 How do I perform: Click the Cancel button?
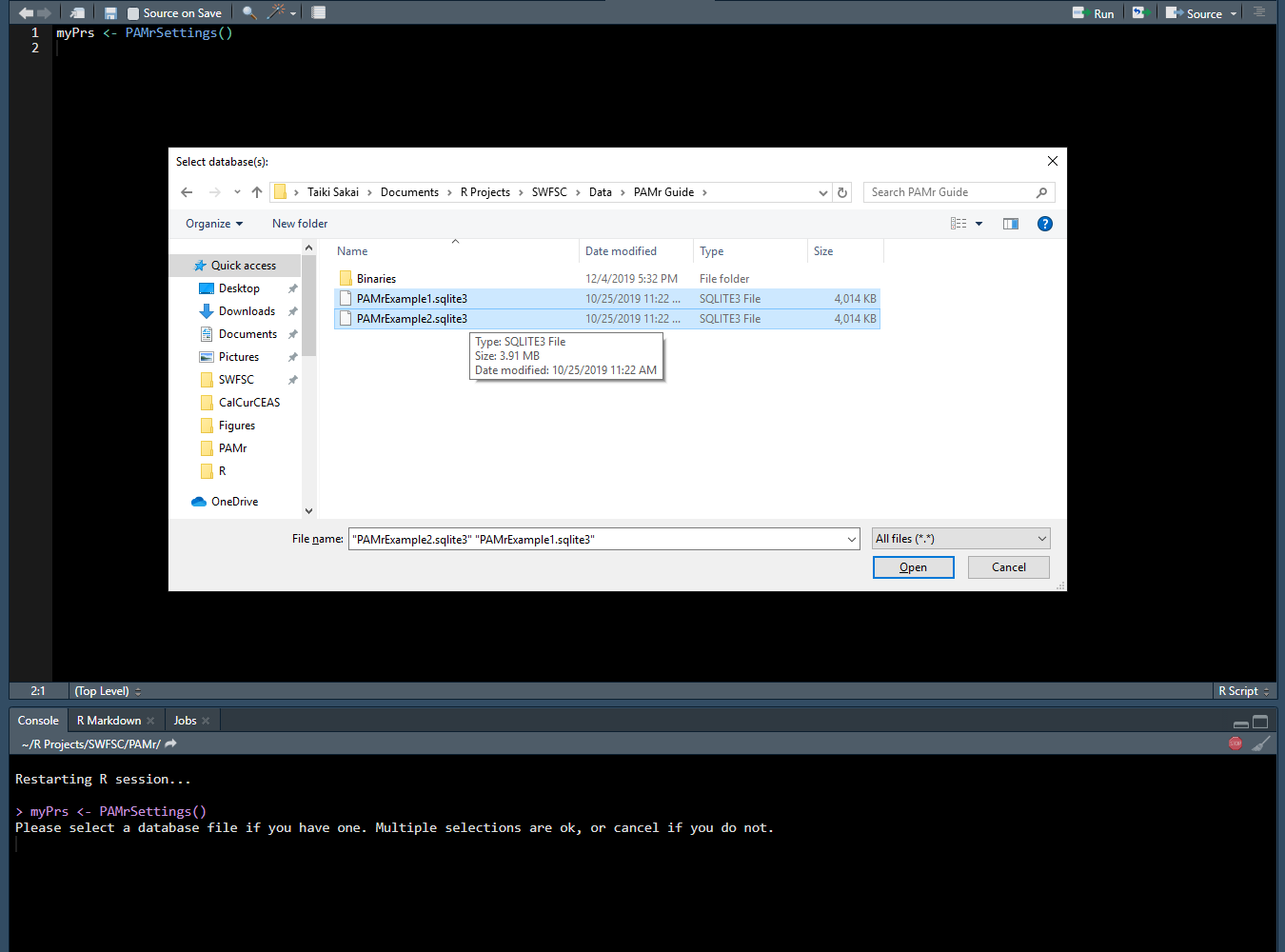(x=1008, y=567)
